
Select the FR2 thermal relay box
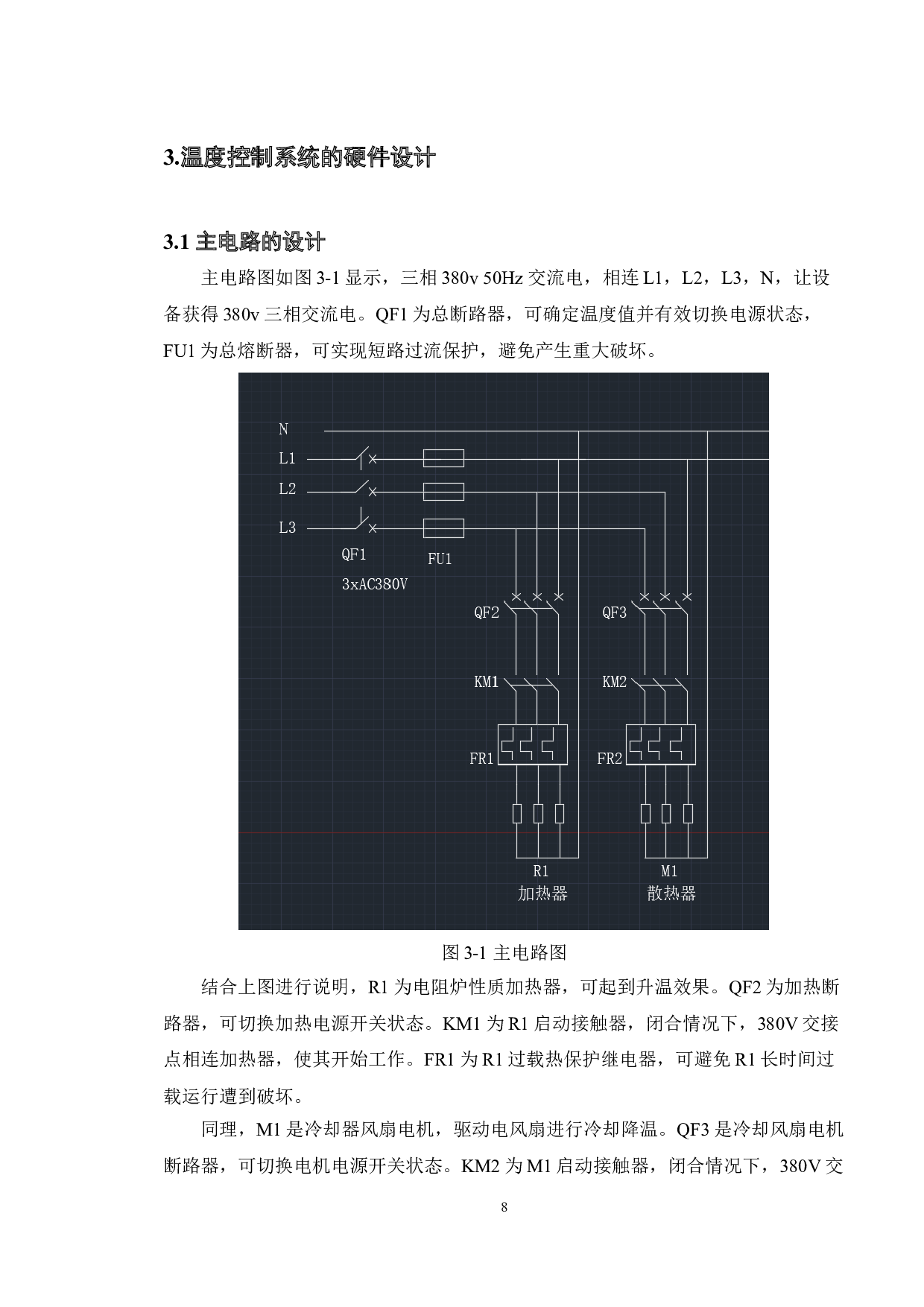coord(660,744)
